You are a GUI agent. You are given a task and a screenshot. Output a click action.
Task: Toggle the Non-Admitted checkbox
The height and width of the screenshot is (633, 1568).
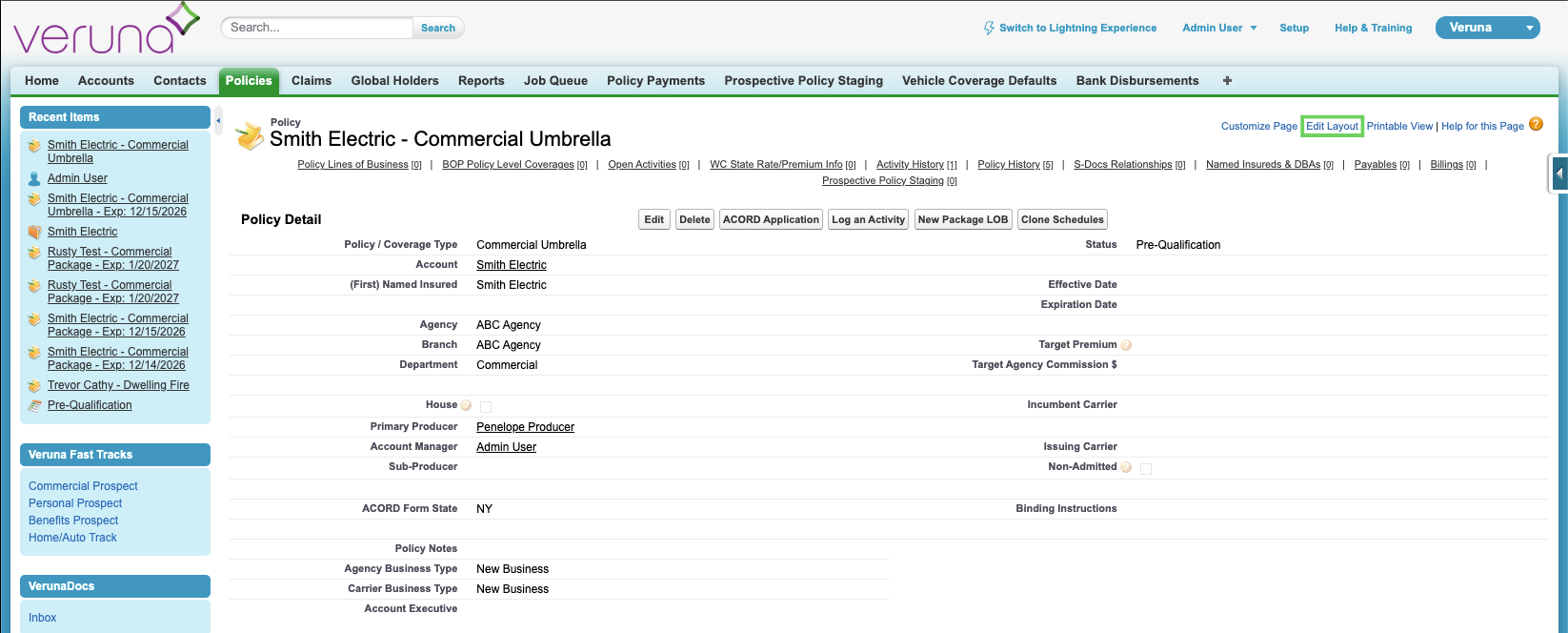pyautogui.click(x=1146, y=469)
